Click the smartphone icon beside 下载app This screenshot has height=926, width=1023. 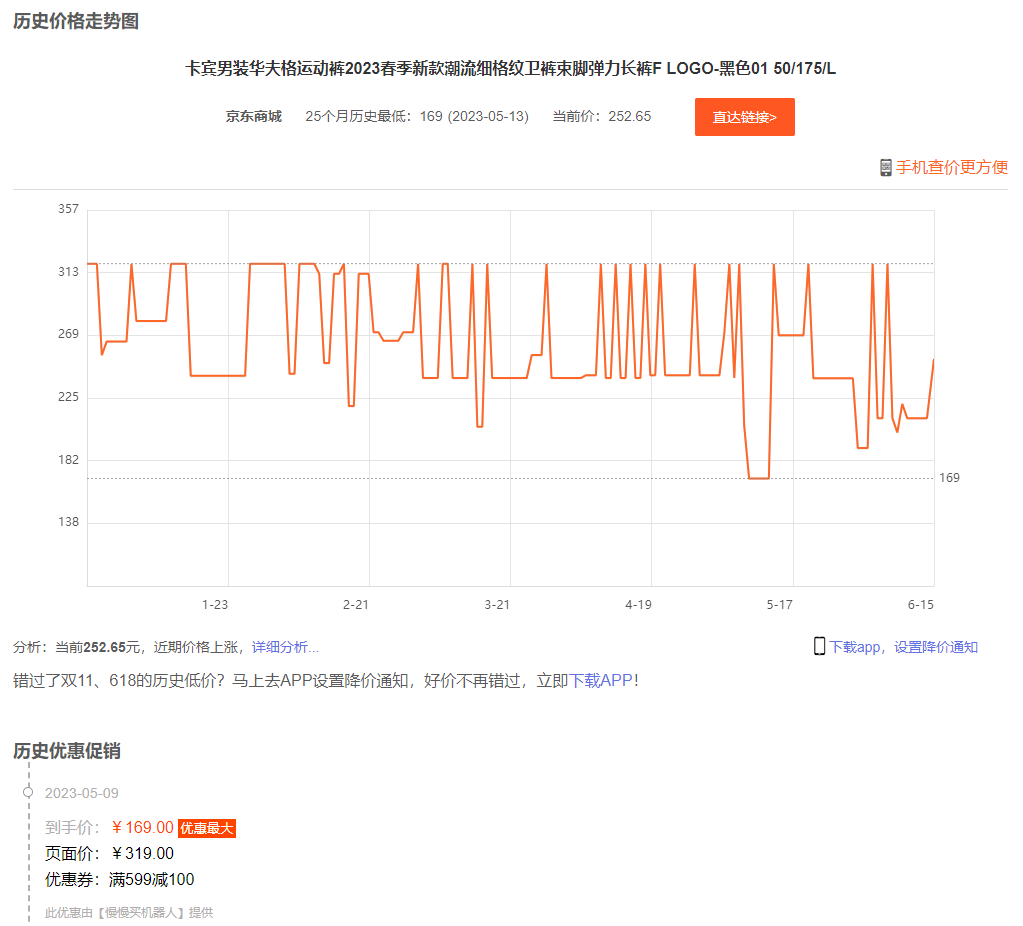coord(819,646)
